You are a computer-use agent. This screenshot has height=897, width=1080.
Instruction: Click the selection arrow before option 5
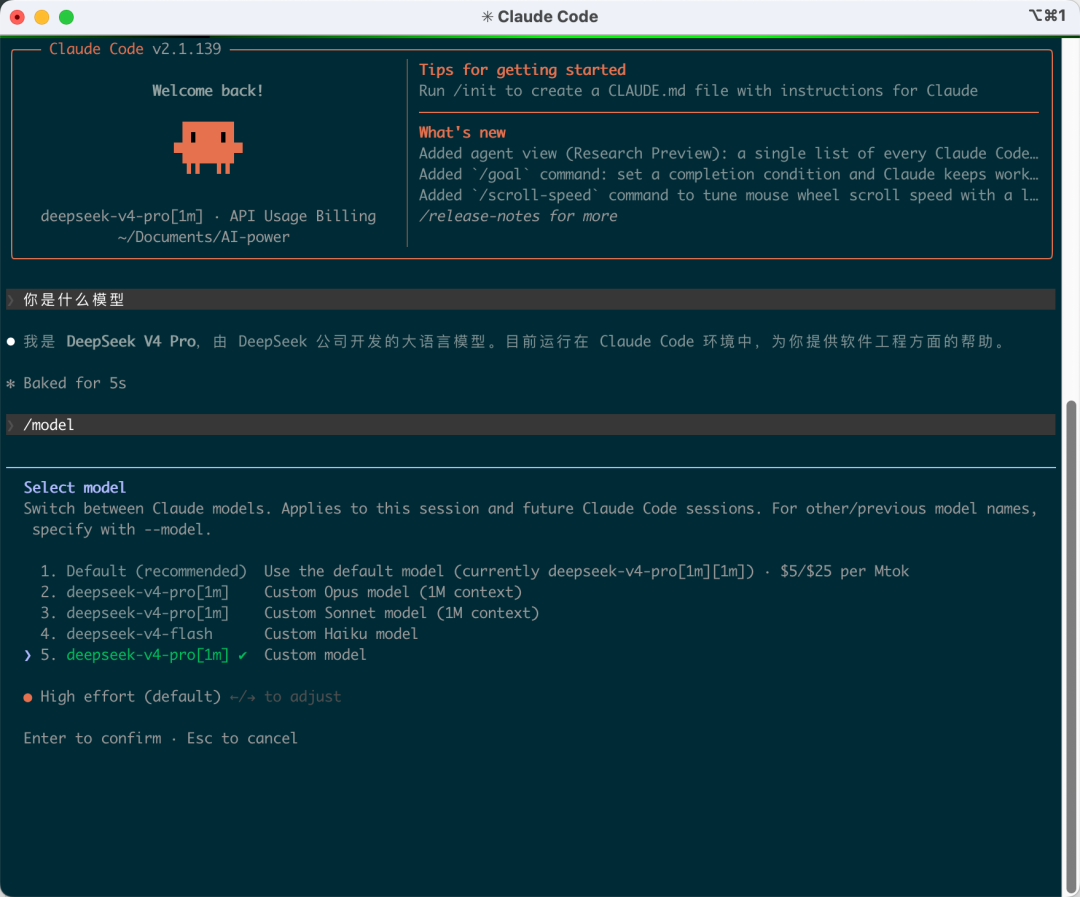click(x=28, y=655)
